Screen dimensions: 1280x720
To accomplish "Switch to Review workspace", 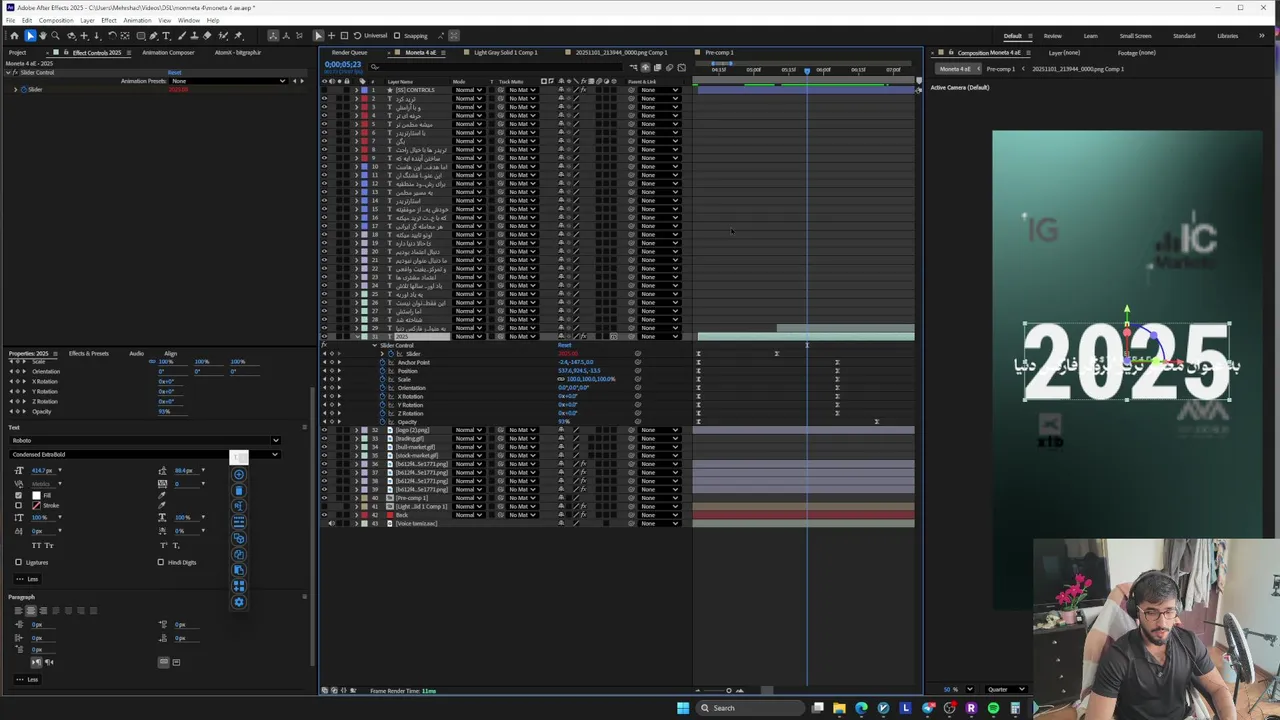I will point(1052,36).
